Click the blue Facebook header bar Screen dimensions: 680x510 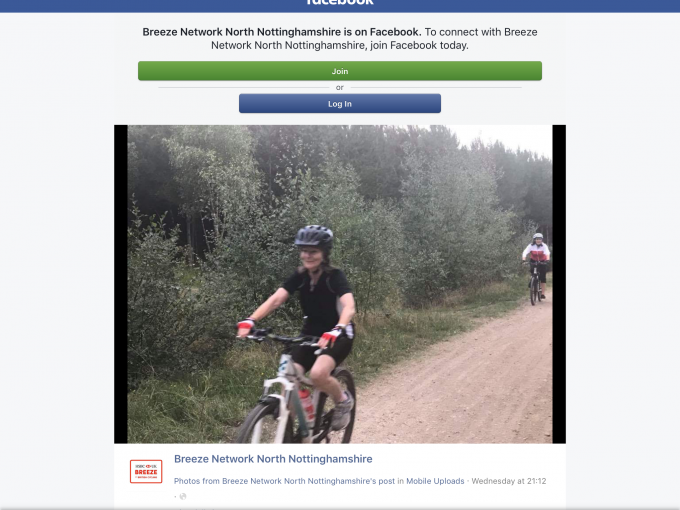point(340,6)
